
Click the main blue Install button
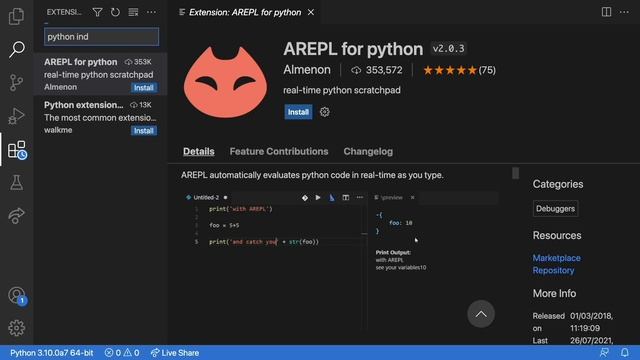pos(298,112)
